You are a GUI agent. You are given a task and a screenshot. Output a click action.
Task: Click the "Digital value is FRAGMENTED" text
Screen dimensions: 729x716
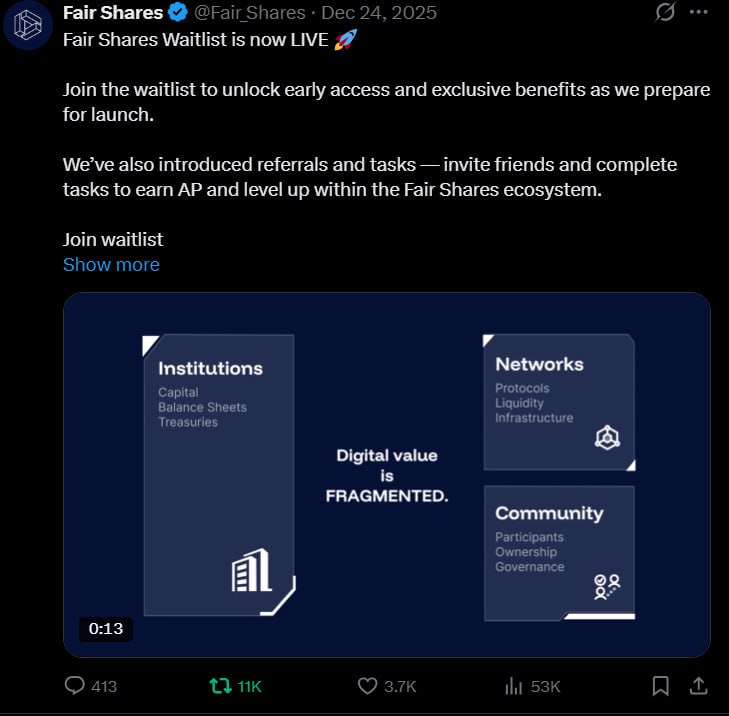coord(387,475)
